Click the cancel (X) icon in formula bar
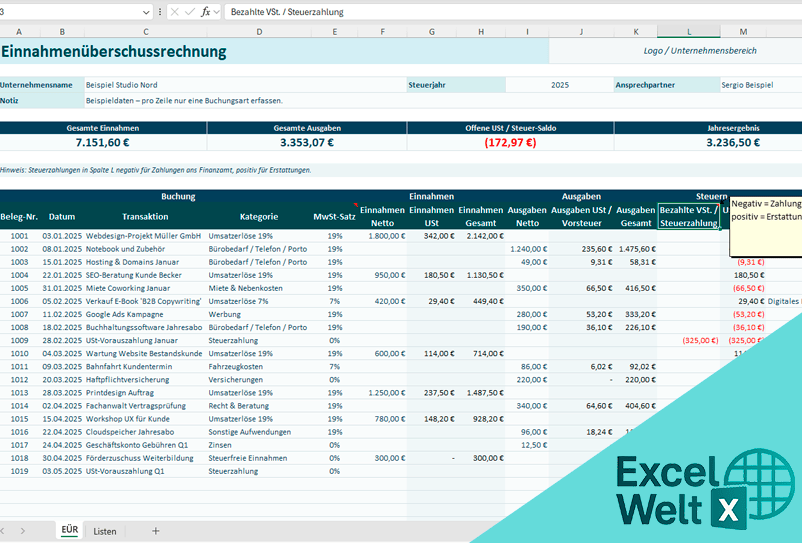The image size is (802, 543). 174,12
